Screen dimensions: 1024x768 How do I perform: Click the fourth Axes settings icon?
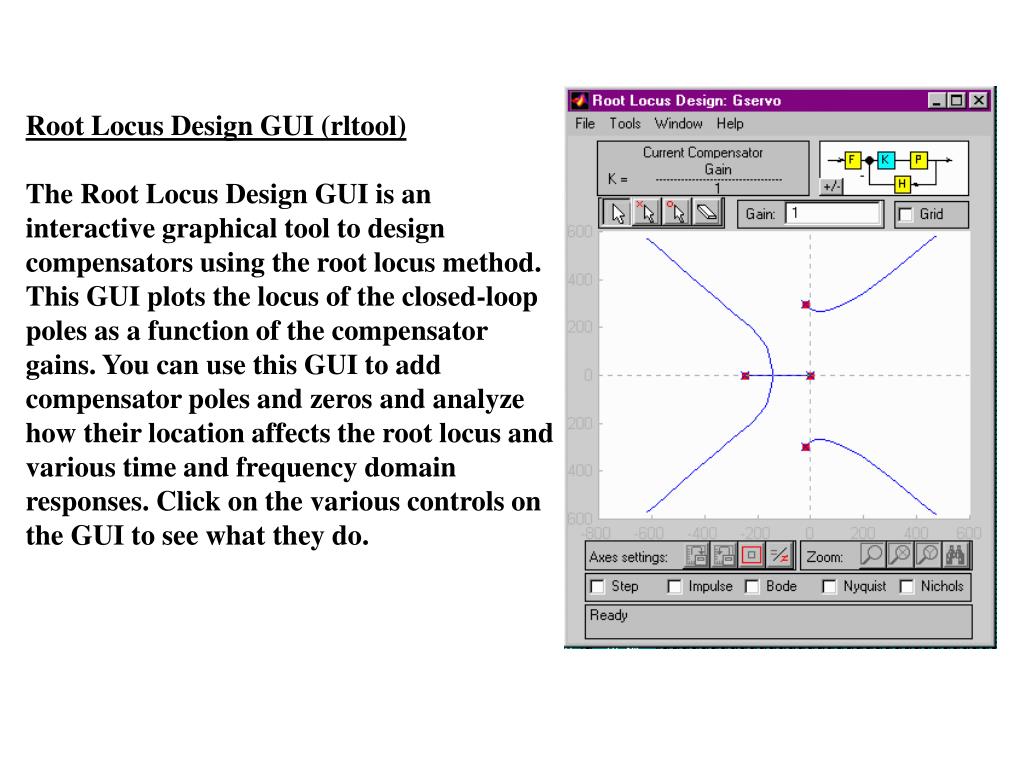(779, 556)
